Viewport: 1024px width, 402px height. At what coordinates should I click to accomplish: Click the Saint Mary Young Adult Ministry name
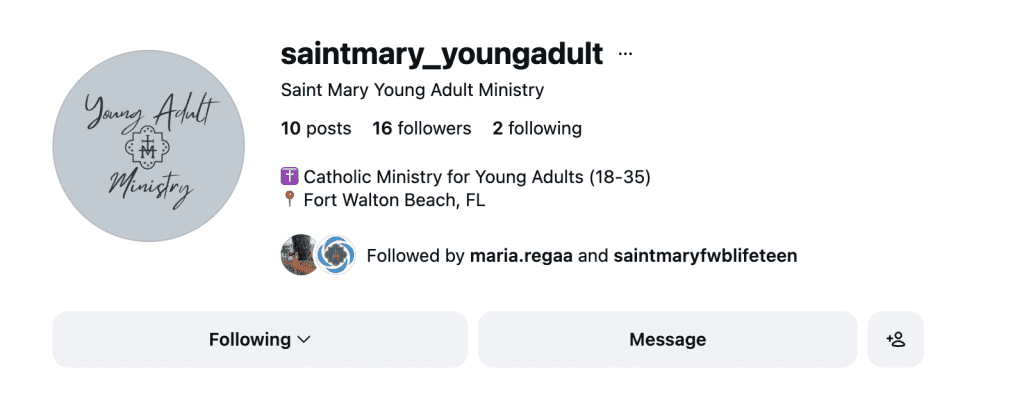click(x=412, y=90)
